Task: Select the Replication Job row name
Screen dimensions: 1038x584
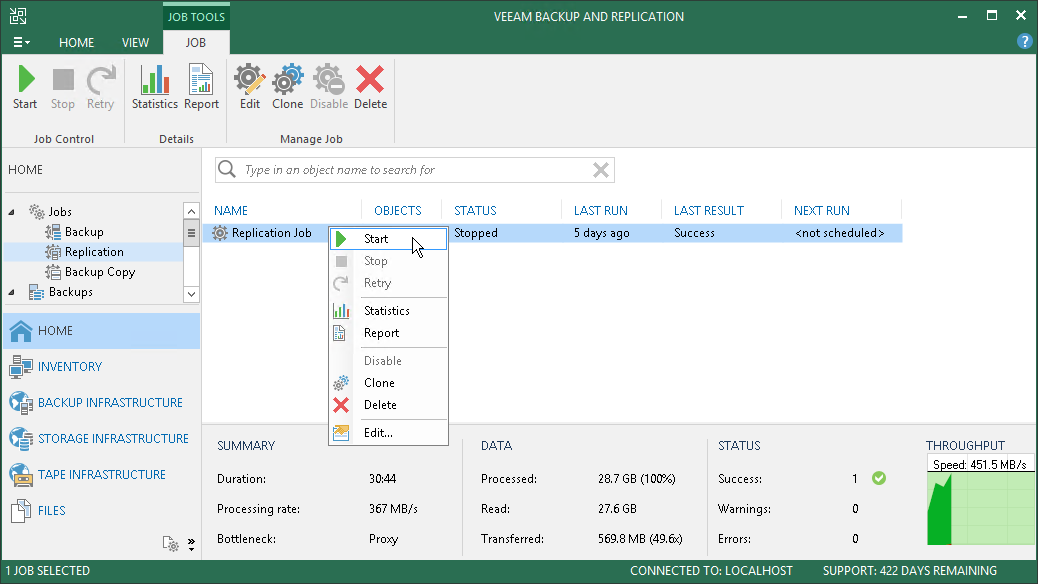Action: tap(271, 233)
